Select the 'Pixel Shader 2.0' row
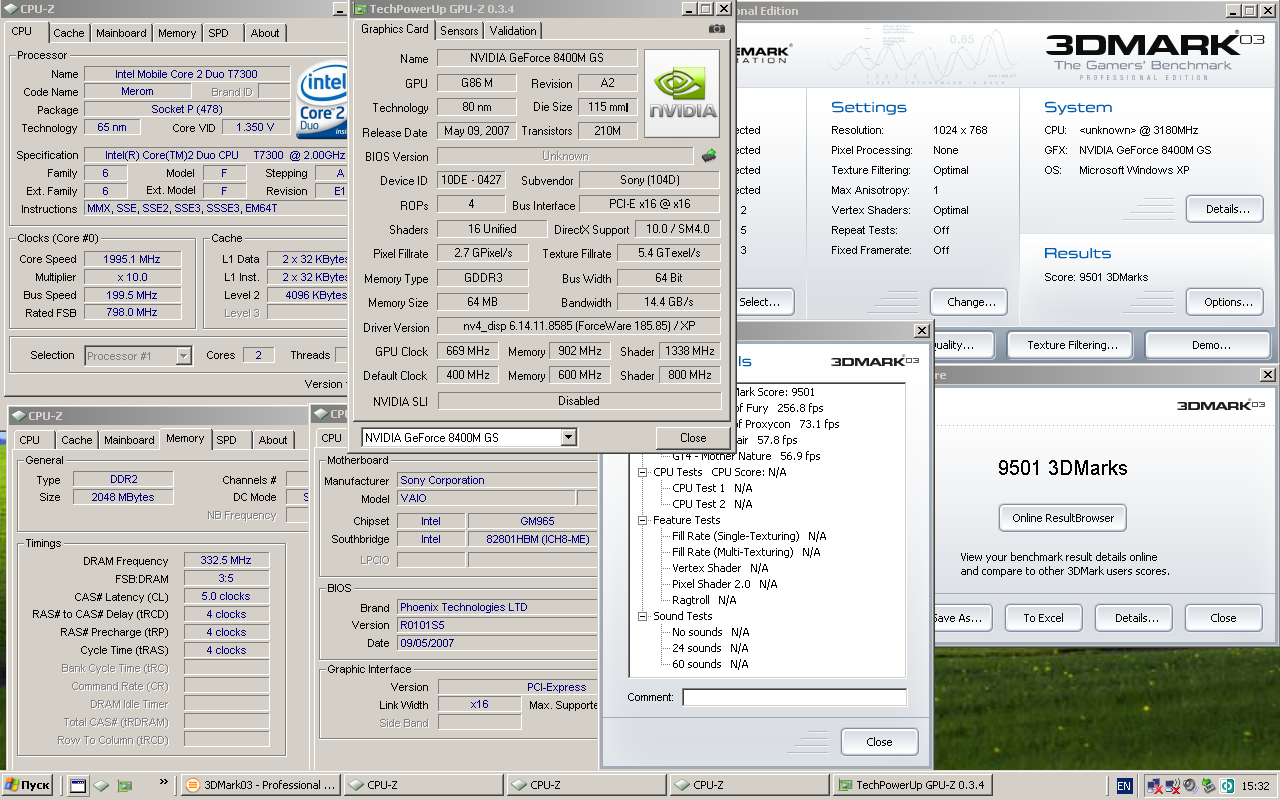Image resolution: width=1280 pixels, height=800 pixels. click(724, 584)
